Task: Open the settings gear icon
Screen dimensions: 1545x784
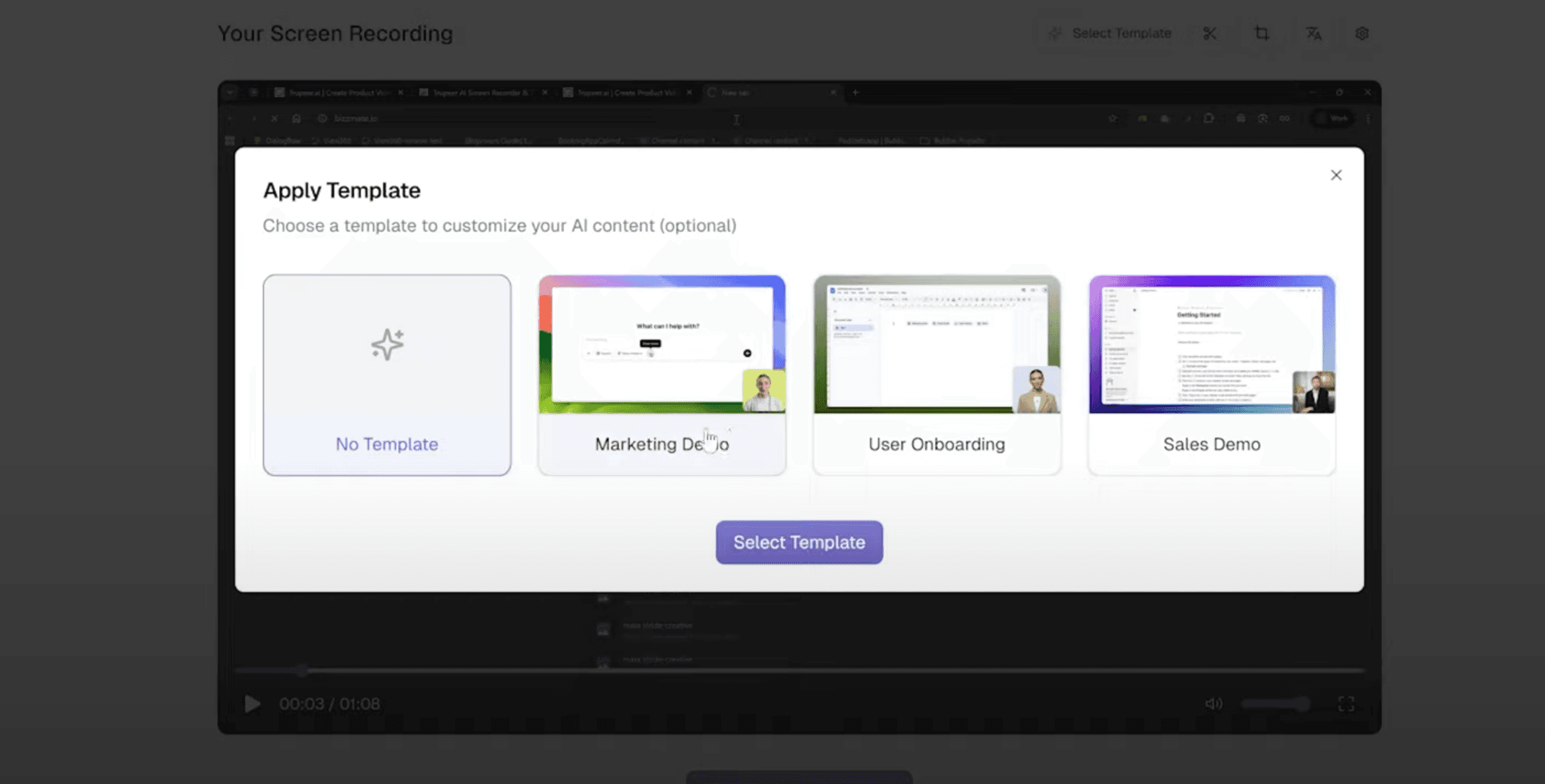Action: pyautogui.click(x=1361, y=33)
